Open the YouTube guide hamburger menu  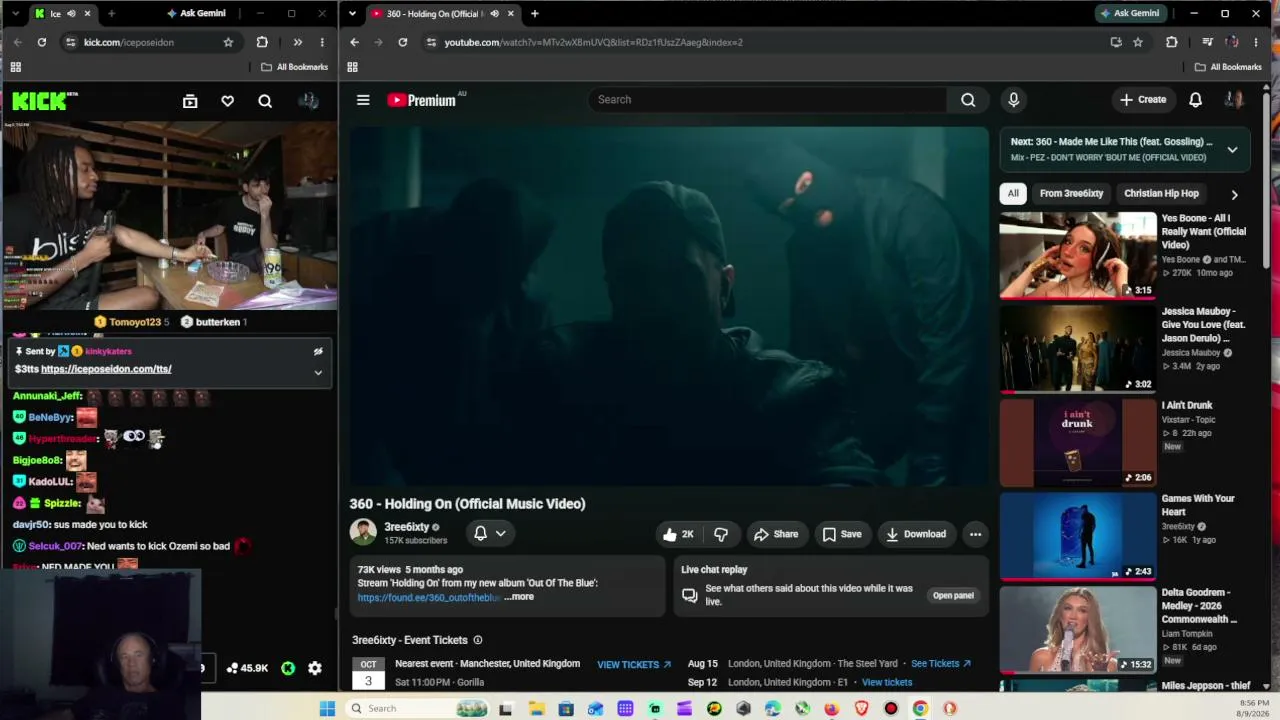pos(363,100)
